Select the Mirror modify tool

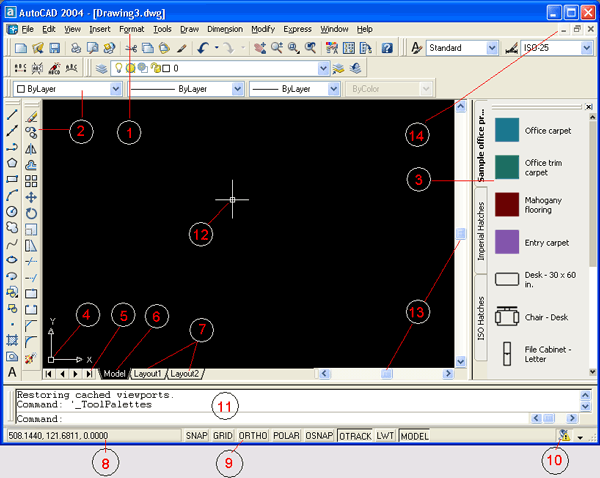(31, 148)
